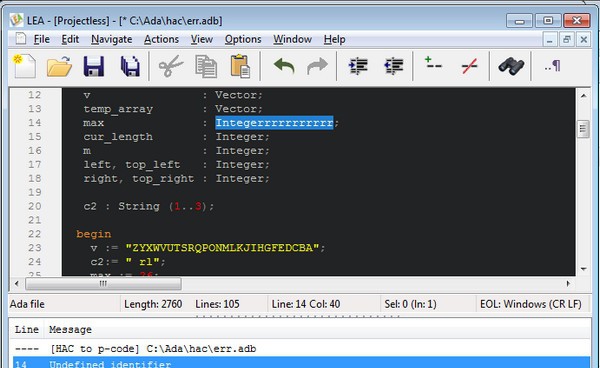Click the 'Message' column header
The width and height of the screenshot is (600, 368).
point(70,329)
